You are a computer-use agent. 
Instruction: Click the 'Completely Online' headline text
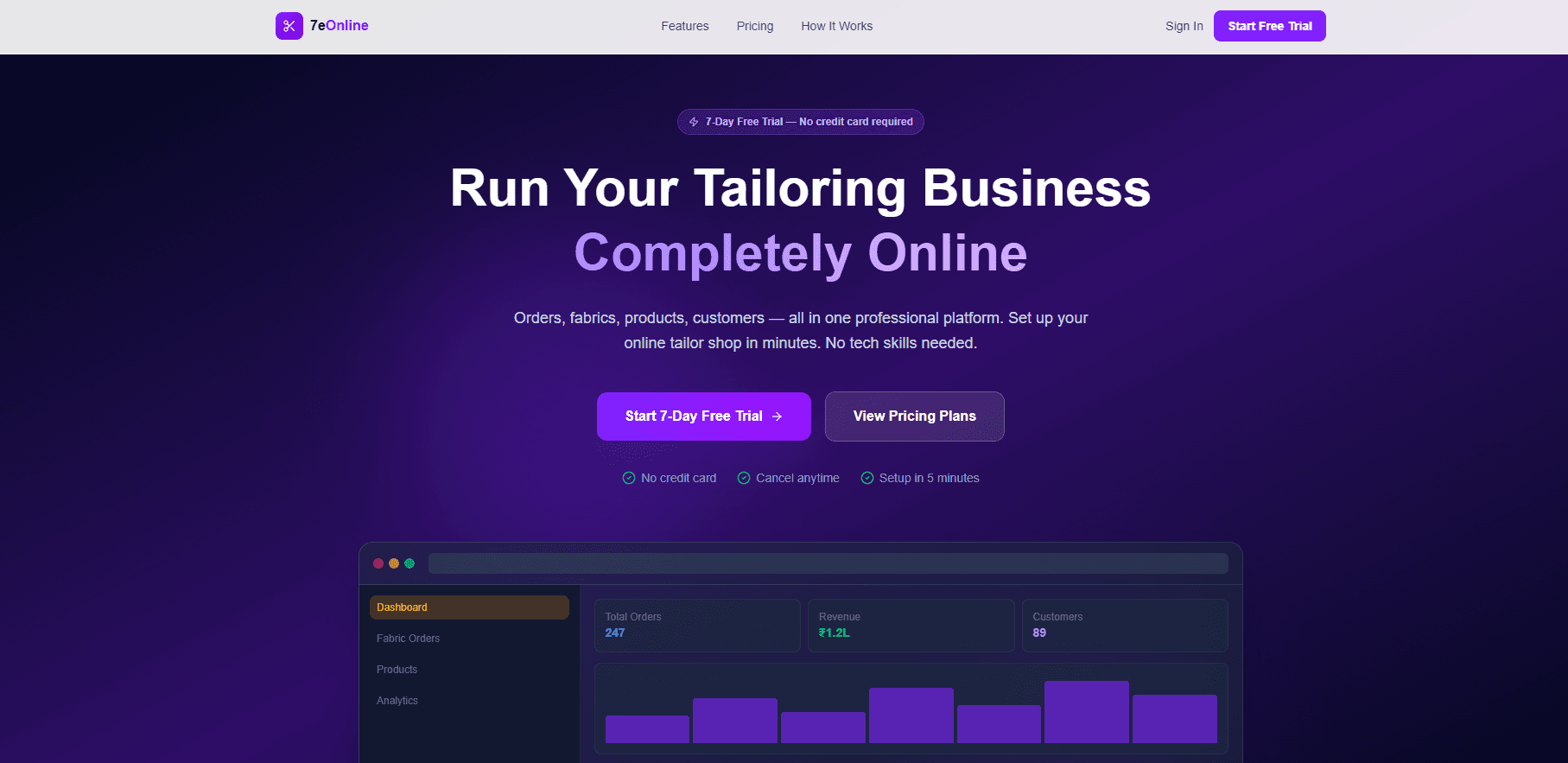(801, 253)
